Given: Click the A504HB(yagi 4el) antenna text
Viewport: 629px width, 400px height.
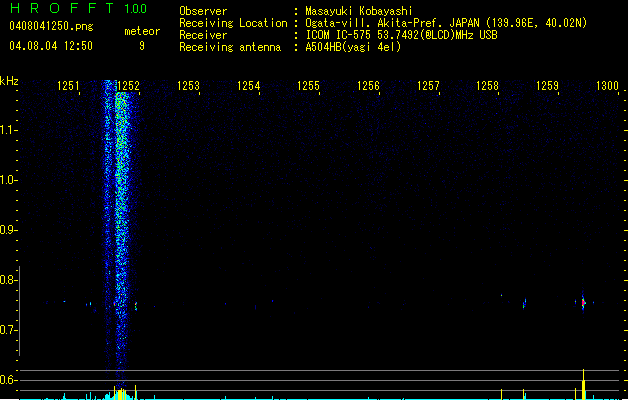Looking at the screenshot, I should [x=353, y=47].
